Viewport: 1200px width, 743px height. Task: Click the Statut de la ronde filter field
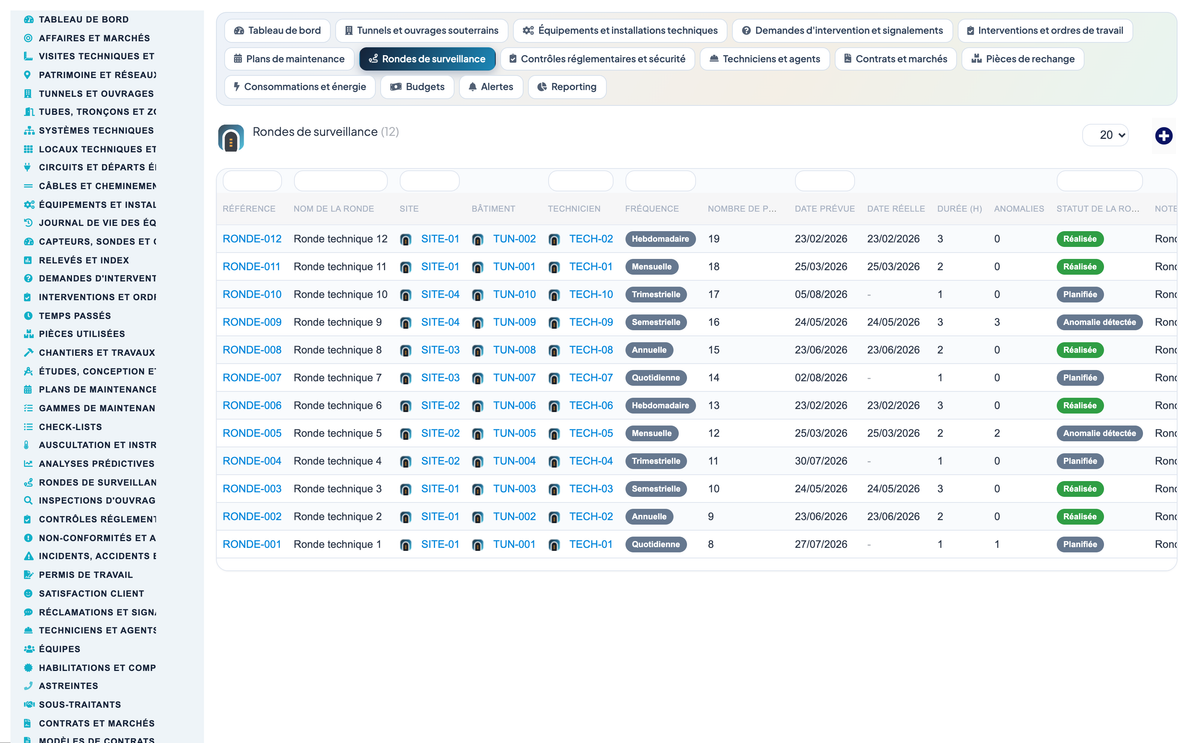[x=1100, y=181]
